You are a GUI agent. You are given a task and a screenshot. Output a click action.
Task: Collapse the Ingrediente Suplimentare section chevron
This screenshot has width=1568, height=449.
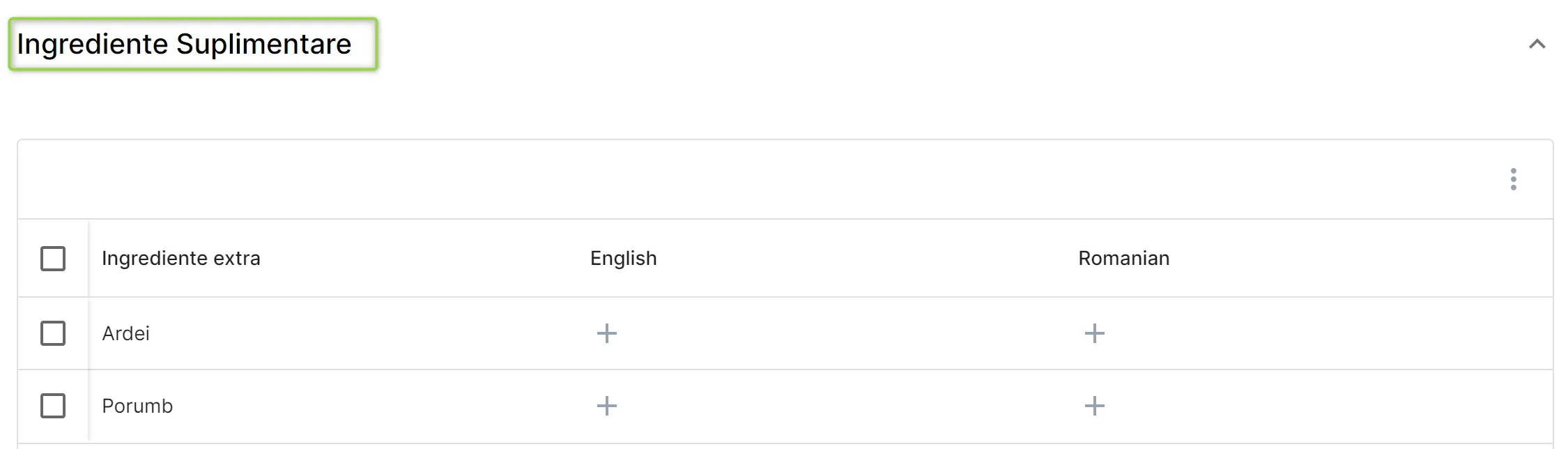[x=1537, y=44]
